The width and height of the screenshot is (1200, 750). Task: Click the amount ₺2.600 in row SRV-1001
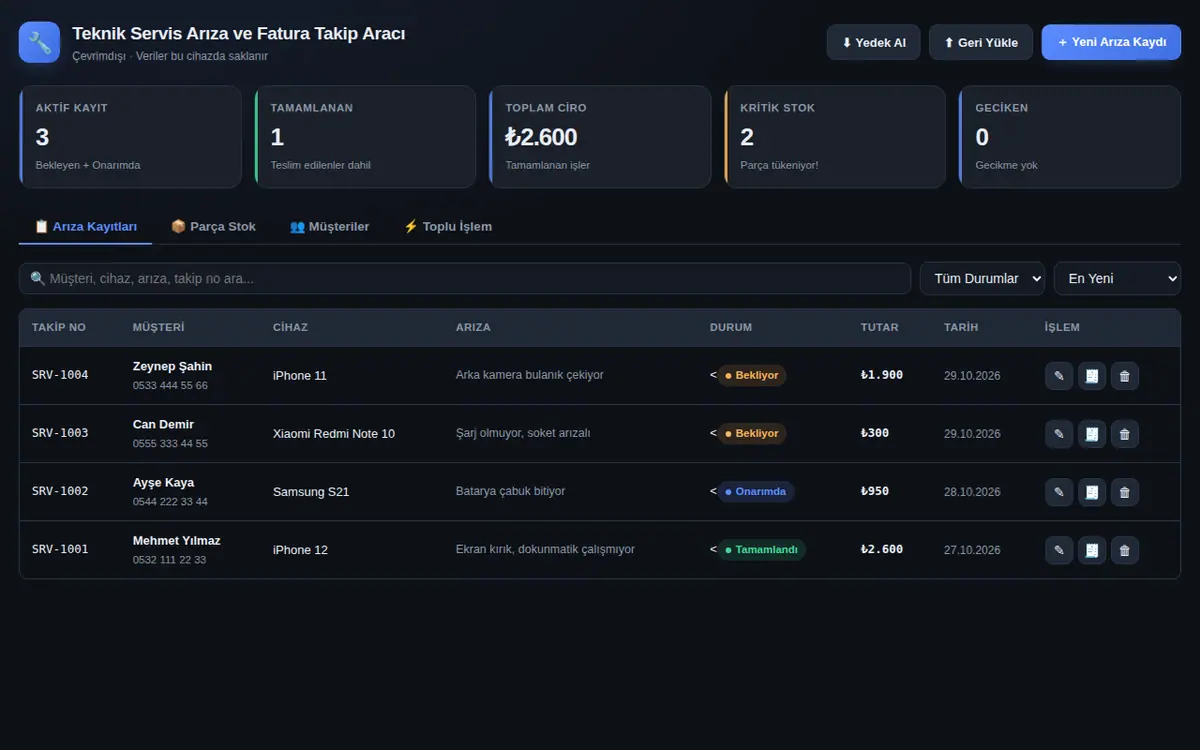coord(882,550)
